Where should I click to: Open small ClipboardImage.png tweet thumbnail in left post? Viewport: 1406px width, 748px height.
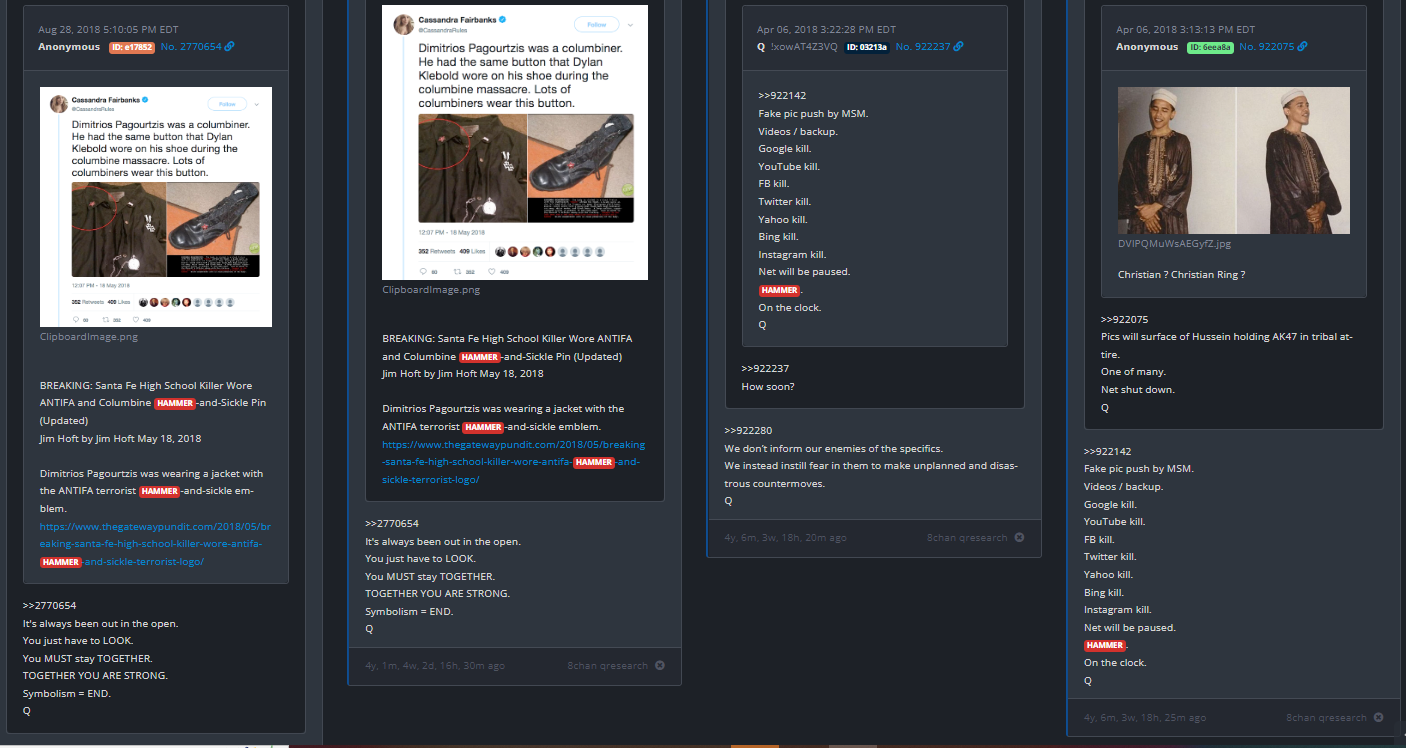coord(156,207)
